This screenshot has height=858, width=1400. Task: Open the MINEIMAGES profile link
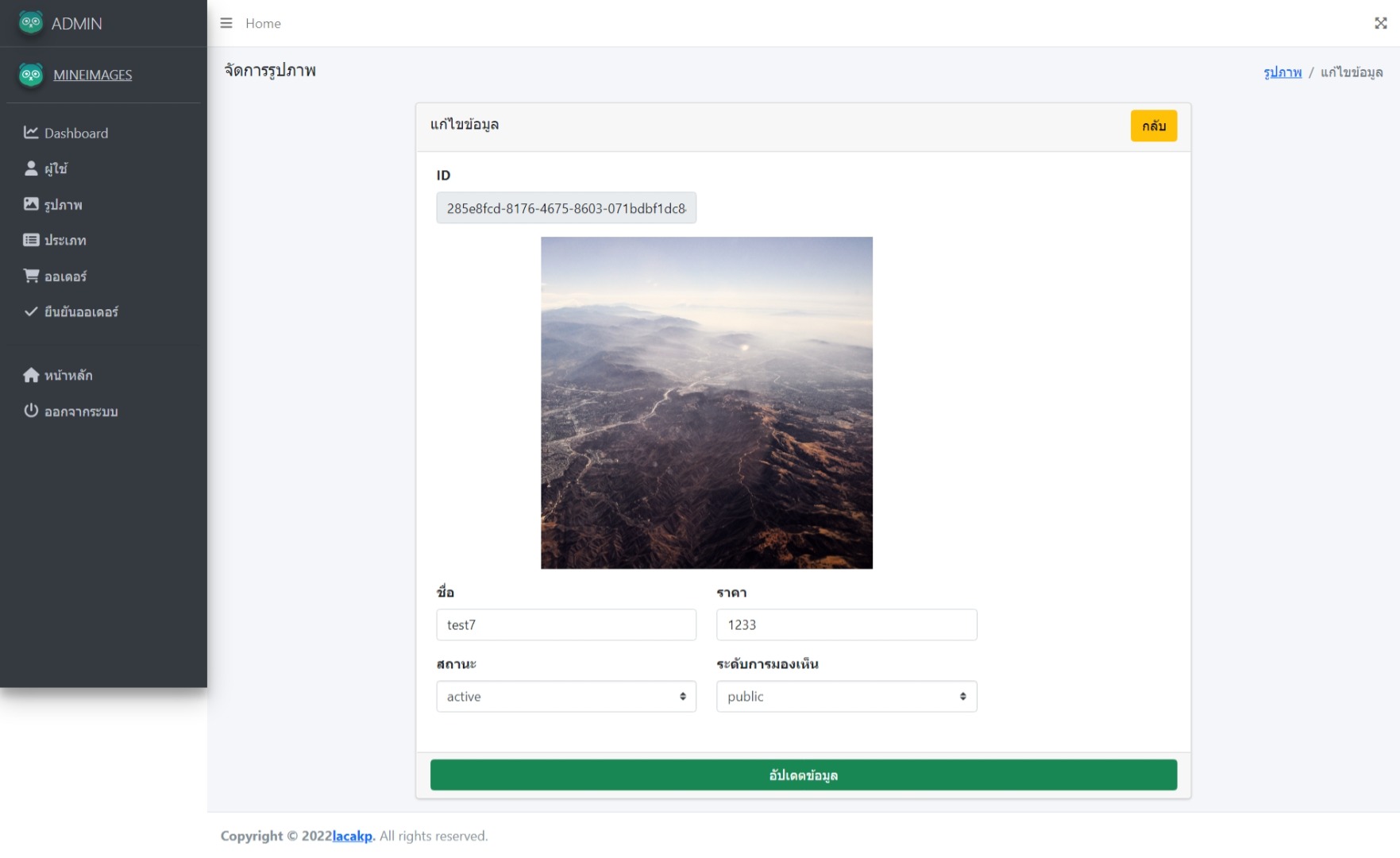92,75
